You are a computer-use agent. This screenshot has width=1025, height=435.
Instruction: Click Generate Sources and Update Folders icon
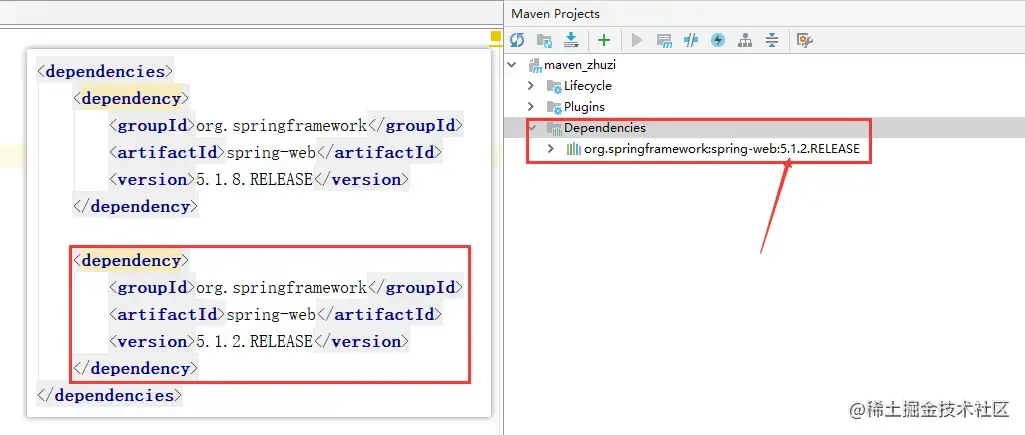pos(544,41)
